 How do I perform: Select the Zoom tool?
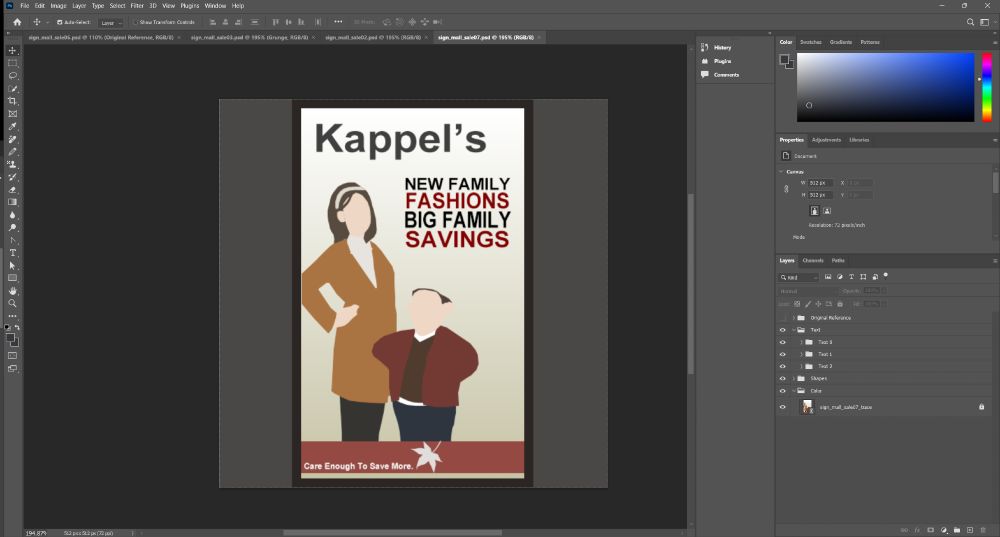[x=12, y=304]
